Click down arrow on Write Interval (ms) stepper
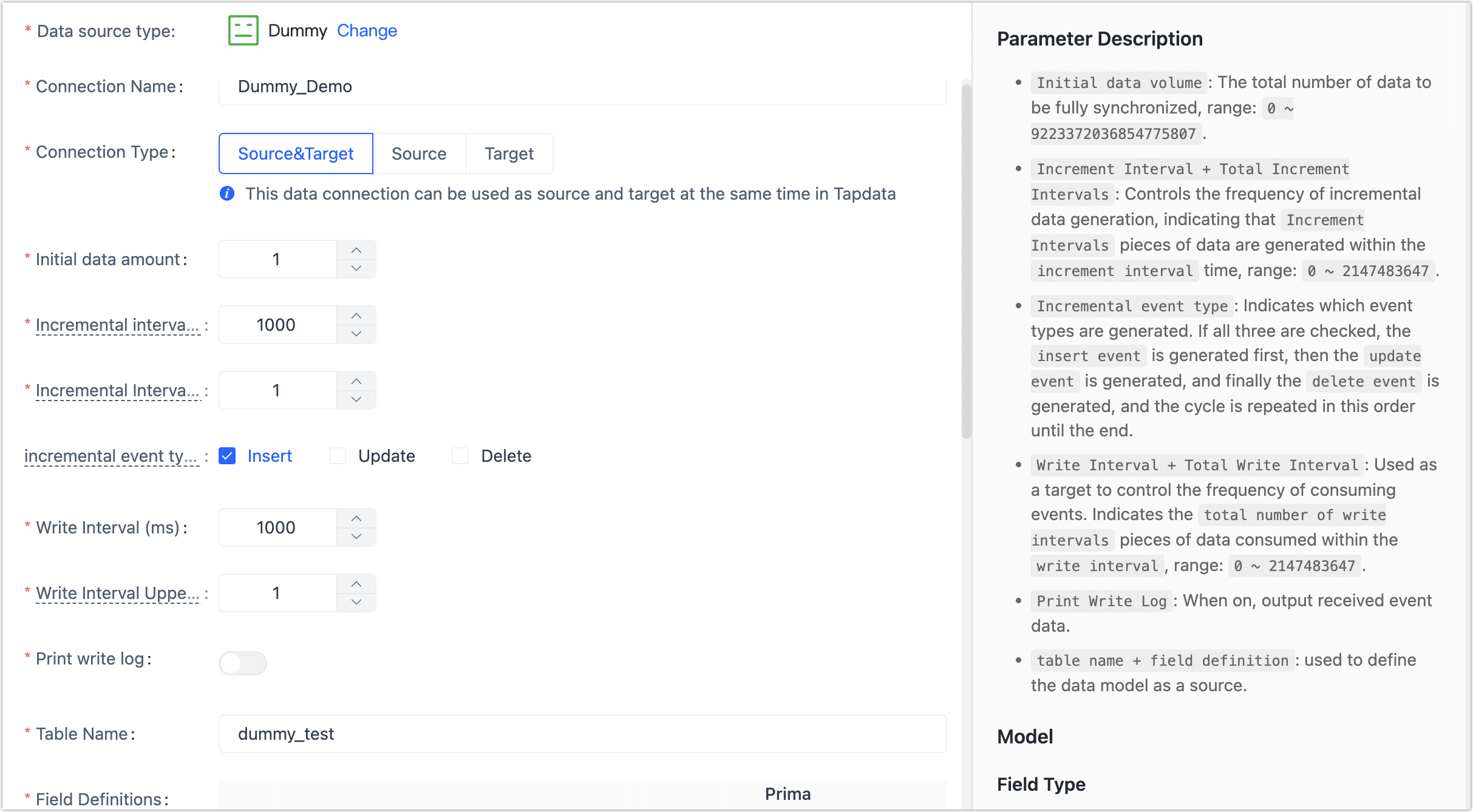 pyautogui.click(x=356, y=536)
